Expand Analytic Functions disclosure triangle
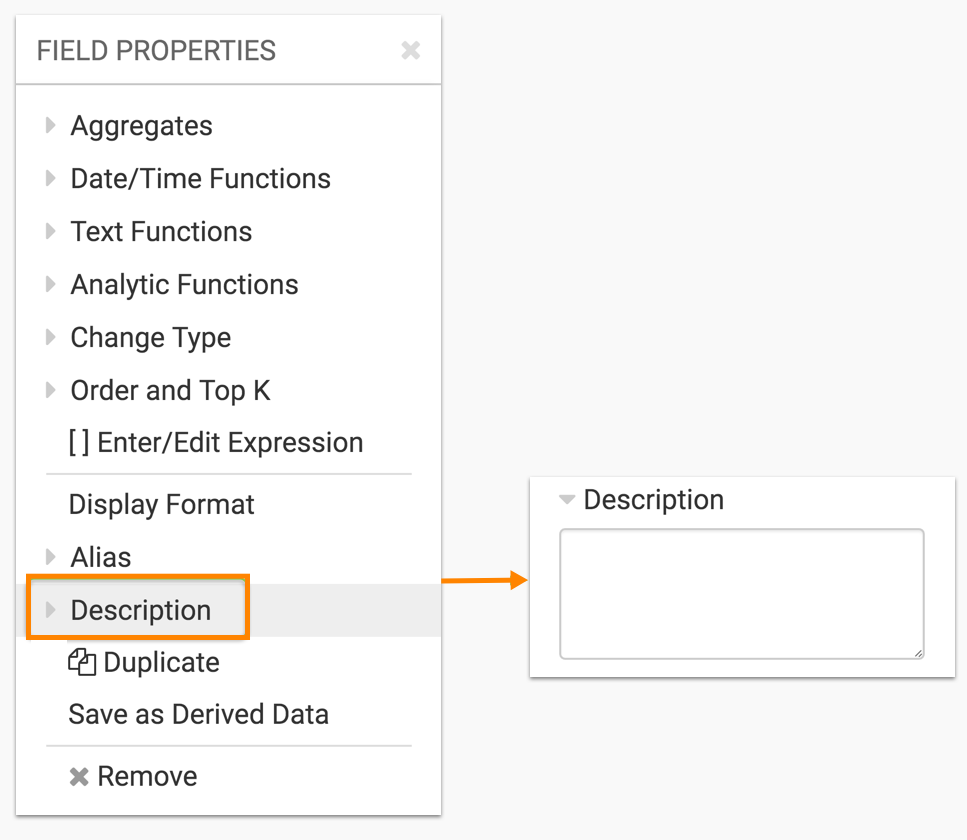The image size is (967, 840). coord(50,285)
